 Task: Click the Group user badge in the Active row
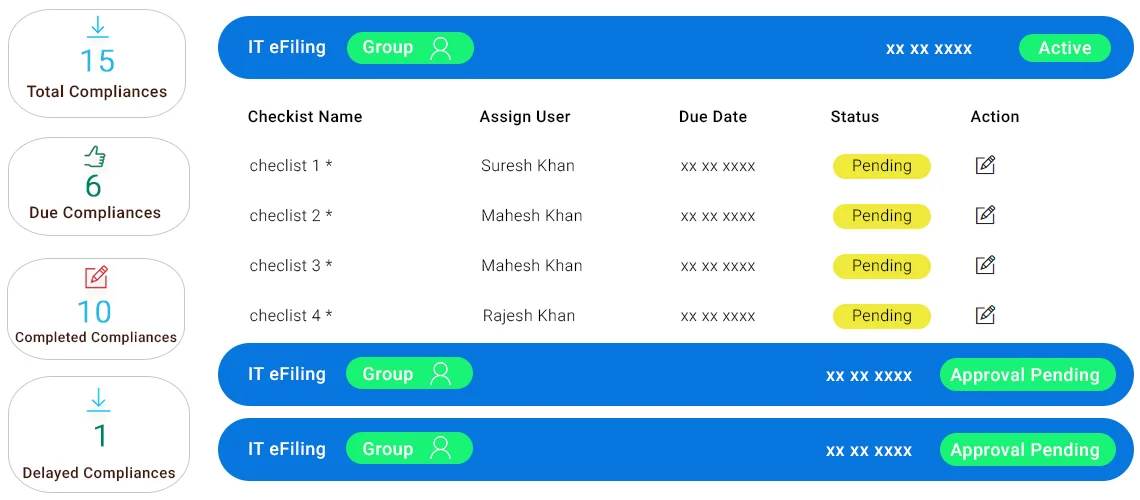coord(410,48)
